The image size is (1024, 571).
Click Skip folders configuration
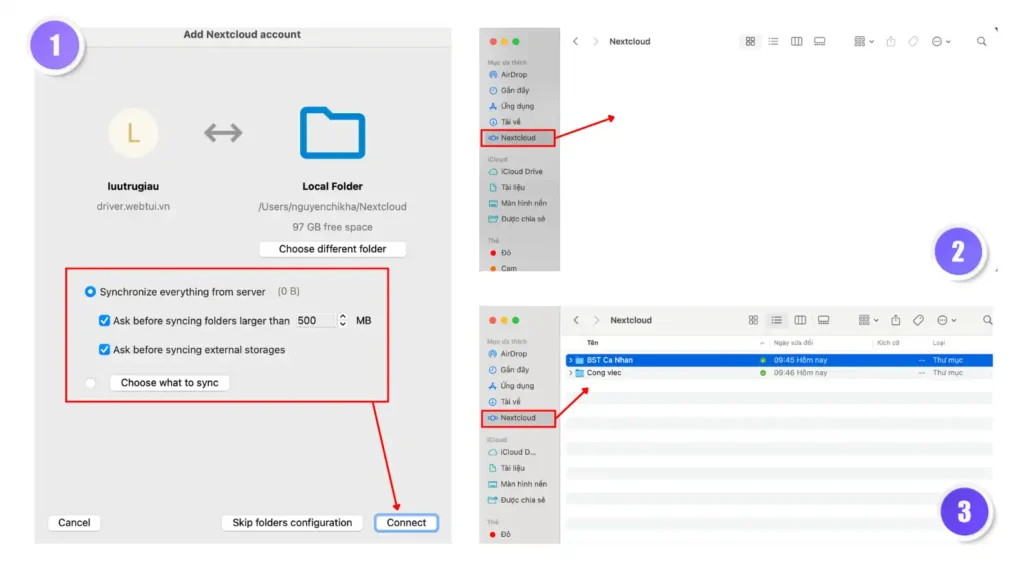pos(292,522)
